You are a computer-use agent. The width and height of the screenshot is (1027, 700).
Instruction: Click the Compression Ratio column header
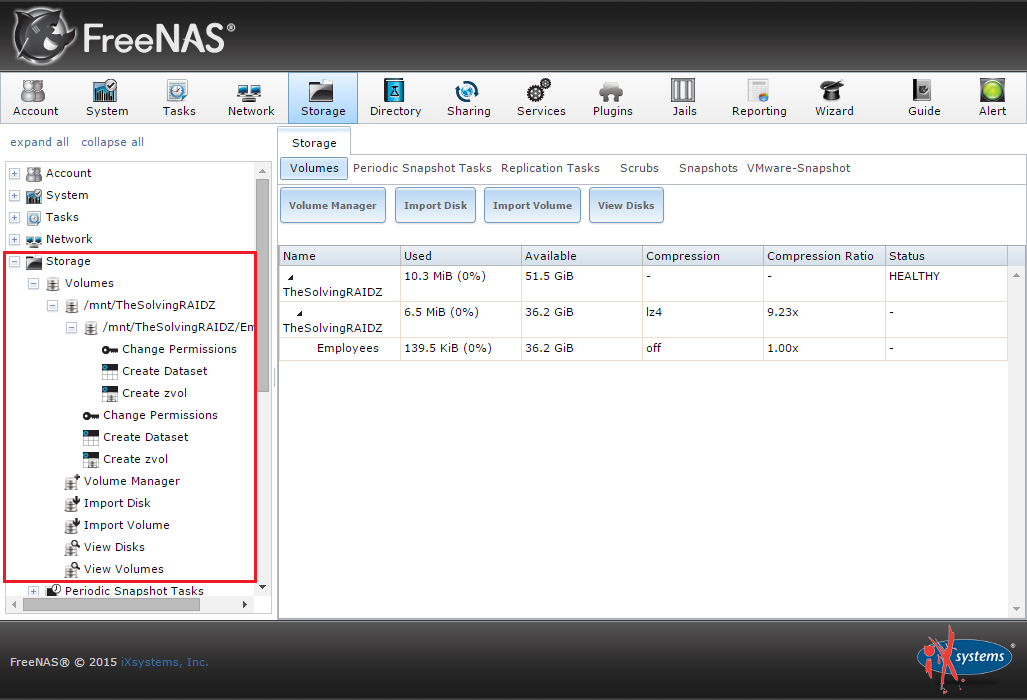tap(824, 256)
